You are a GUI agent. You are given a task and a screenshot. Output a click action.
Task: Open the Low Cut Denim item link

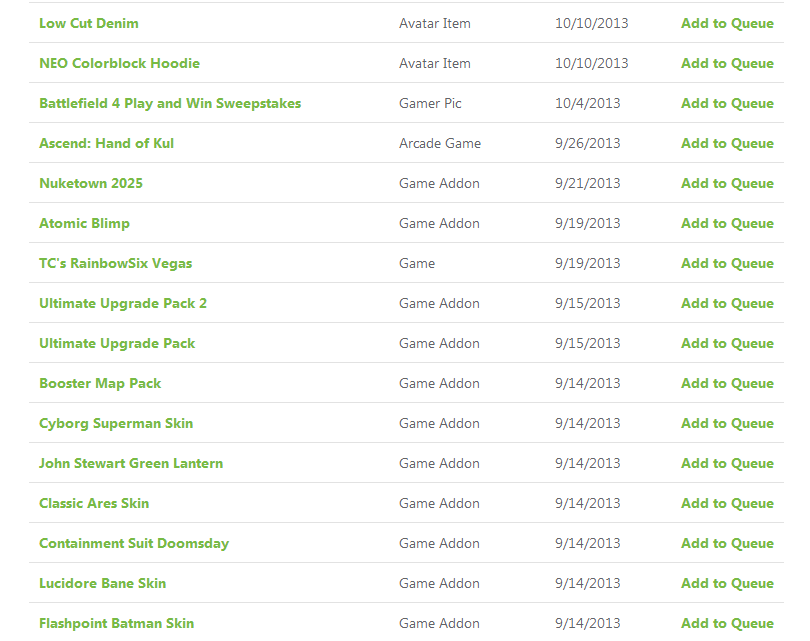click(x=89, y=23)
